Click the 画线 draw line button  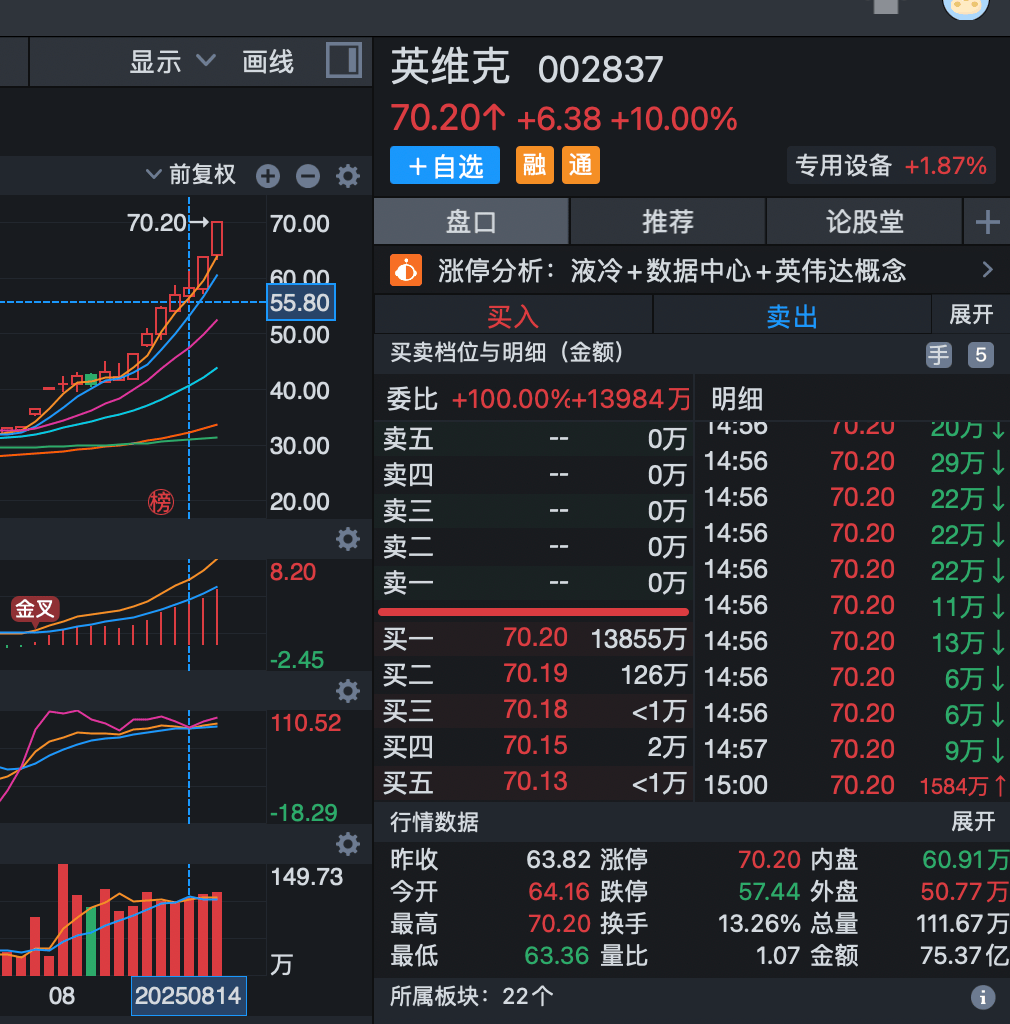(268, 62)
